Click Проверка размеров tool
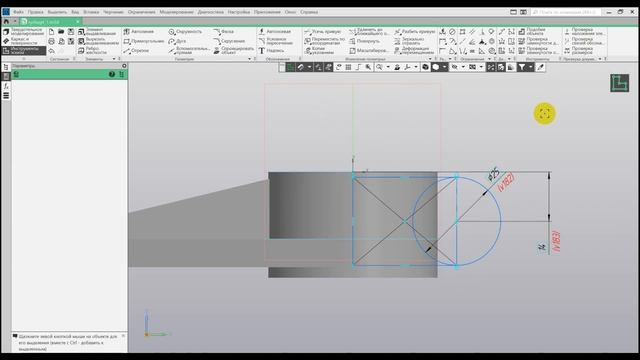 click(x=579, y=51)
